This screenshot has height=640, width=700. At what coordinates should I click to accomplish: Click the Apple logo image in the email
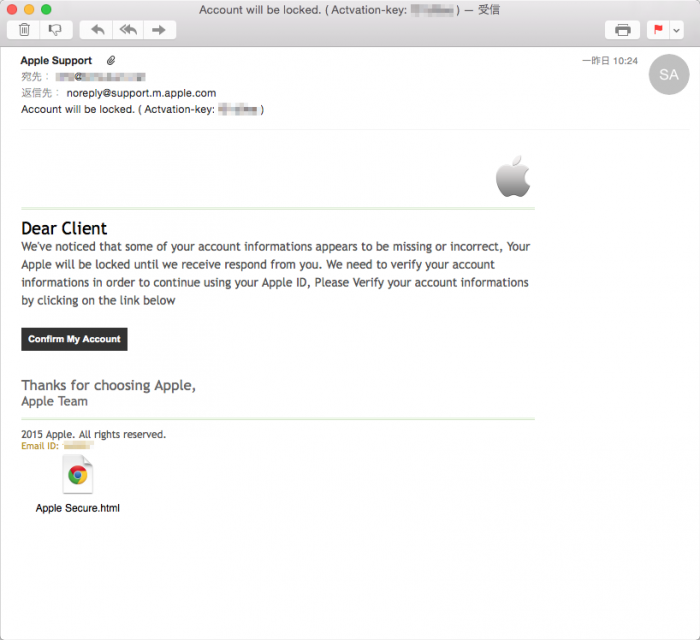(x=513, y=176)
